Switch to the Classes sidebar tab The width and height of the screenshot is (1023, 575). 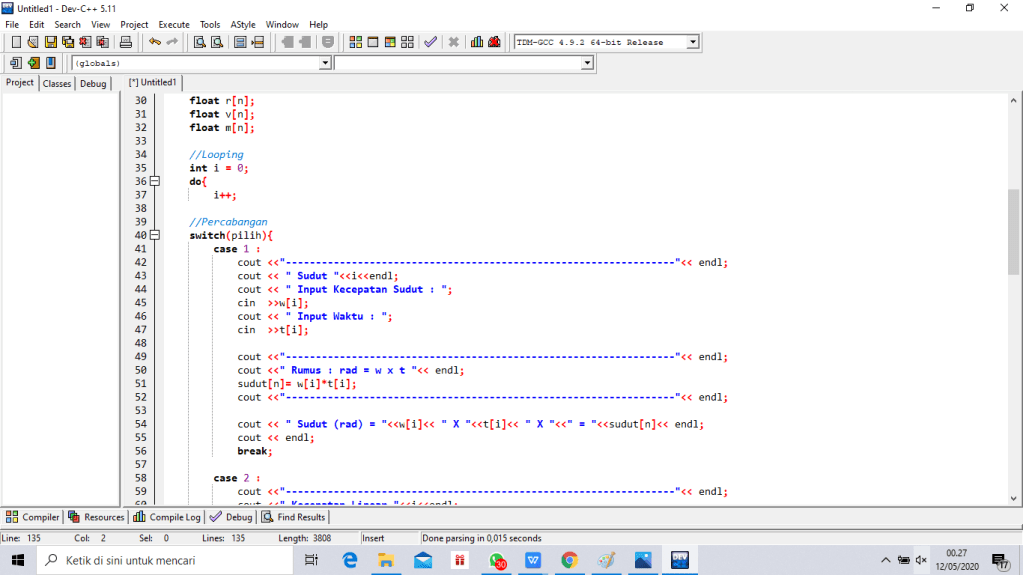point(57,84)
